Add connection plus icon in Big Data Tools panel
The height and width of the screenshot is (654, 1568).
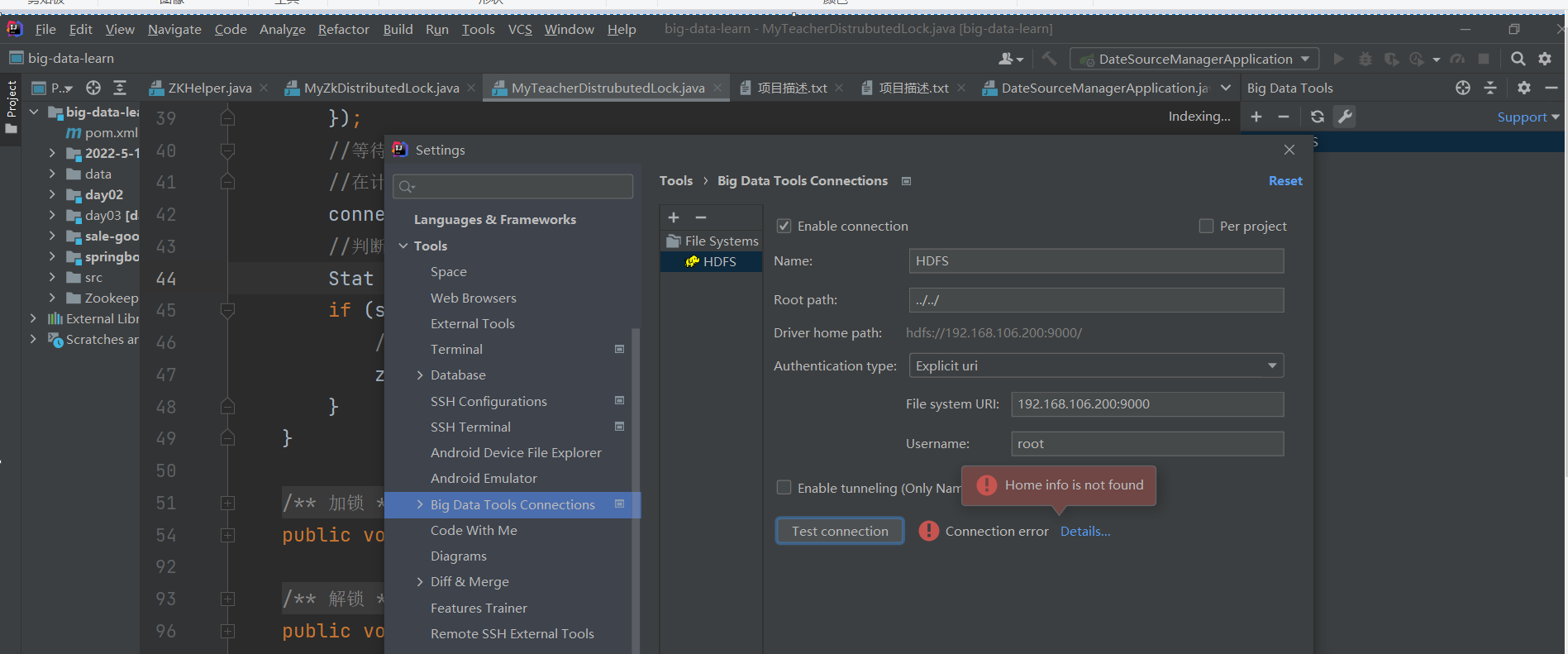1256,117
